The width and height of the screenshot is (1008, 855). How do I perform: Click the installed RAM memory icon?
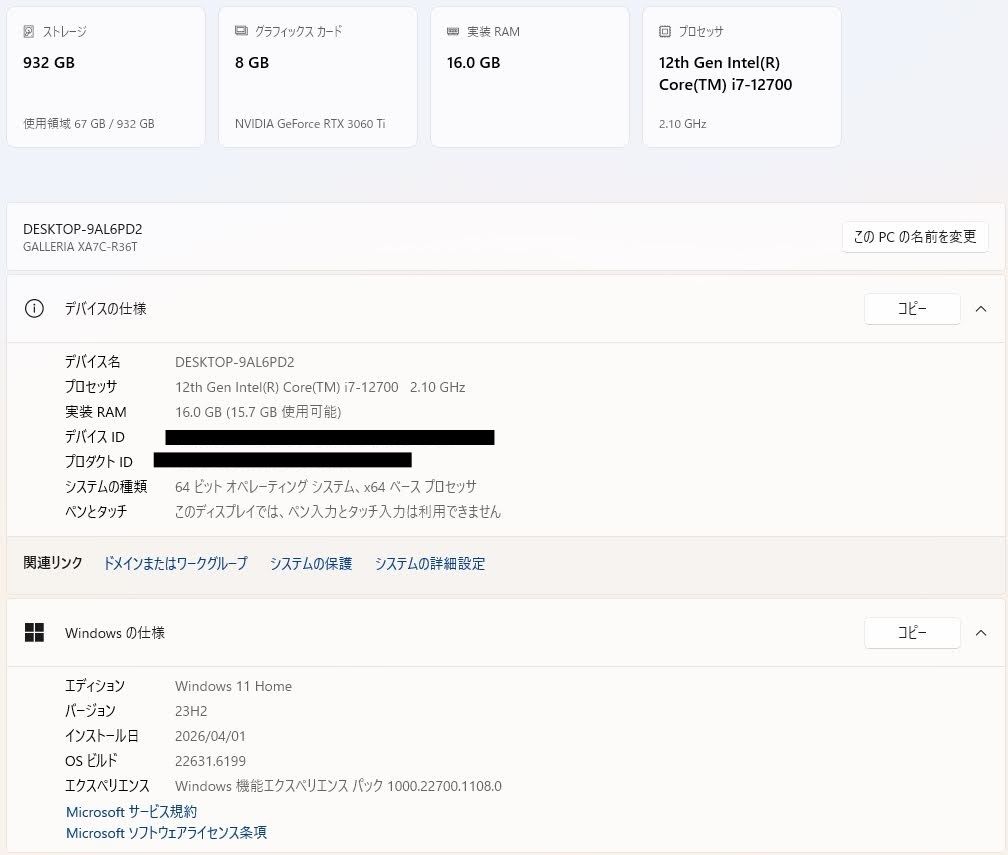[x=453, y=32]
